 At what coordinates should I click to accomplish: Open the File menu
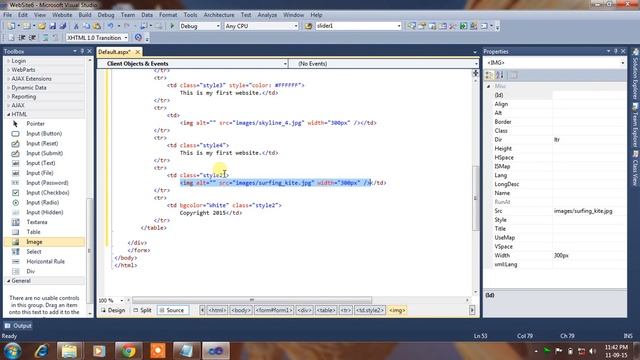tap(7, 15)
